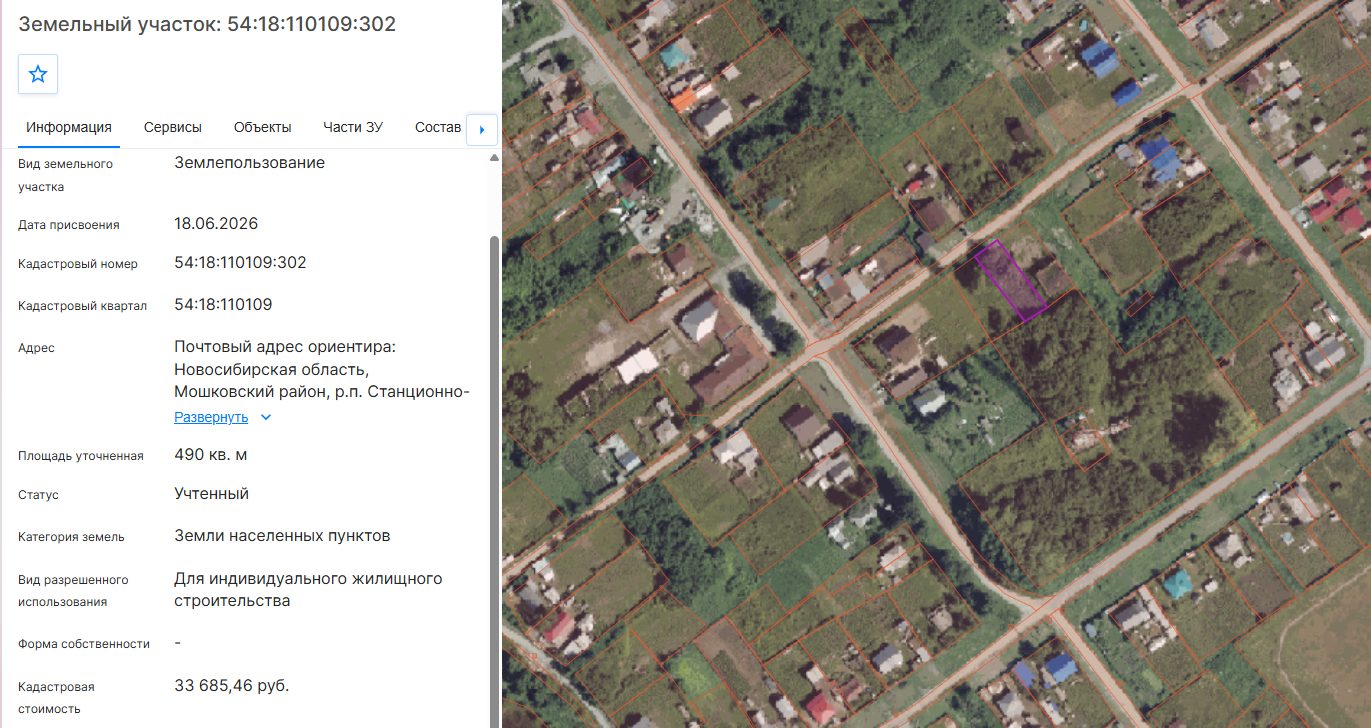
Task: Click the cadastral value 33 685,46 руб.
Action: tap(231, 685)
